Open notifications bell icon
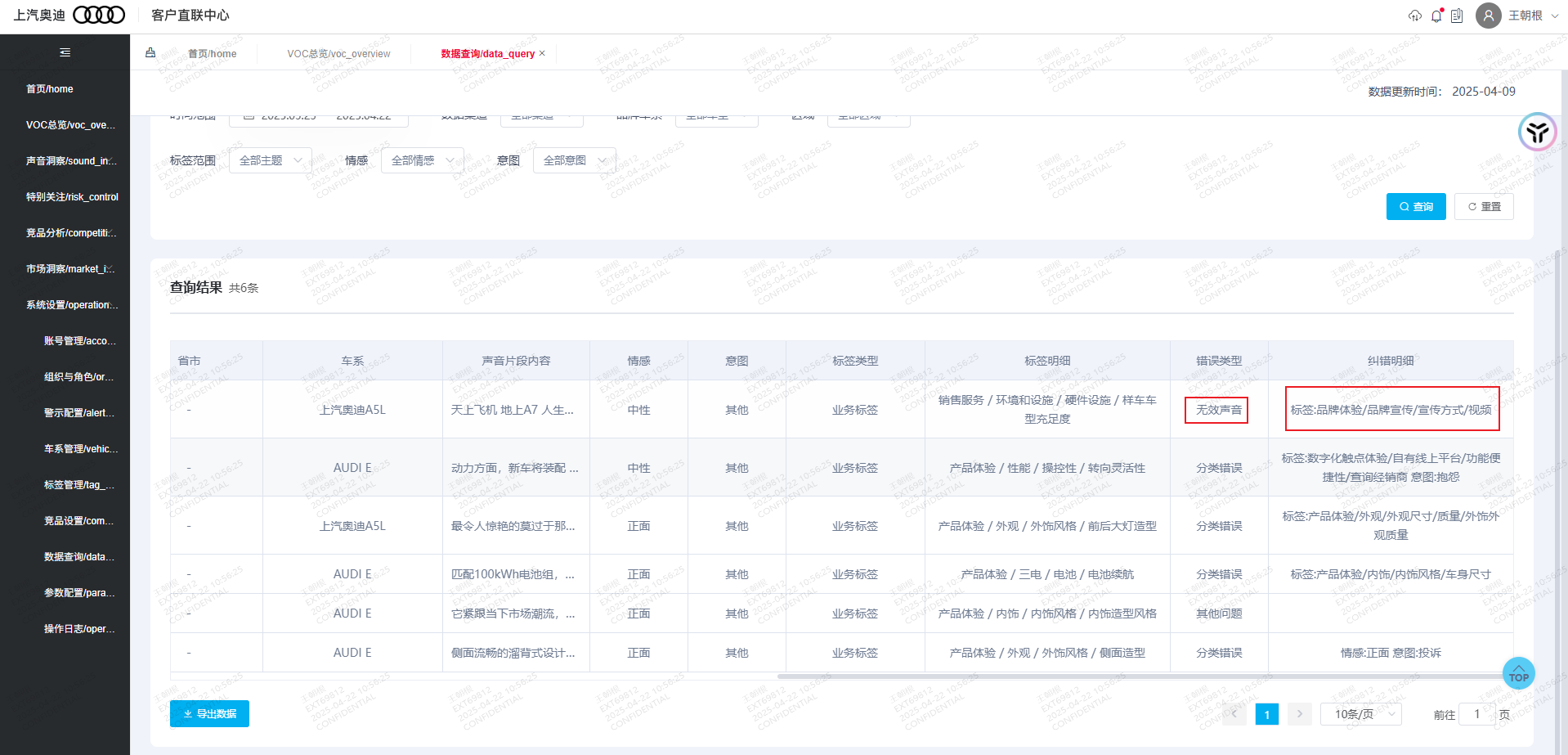 tap(1436, 16)
